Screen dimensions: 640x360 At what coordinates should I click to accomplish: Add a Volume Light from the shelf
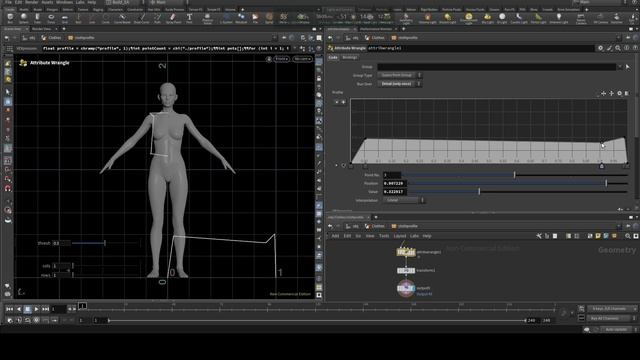(x=427, y=18)
